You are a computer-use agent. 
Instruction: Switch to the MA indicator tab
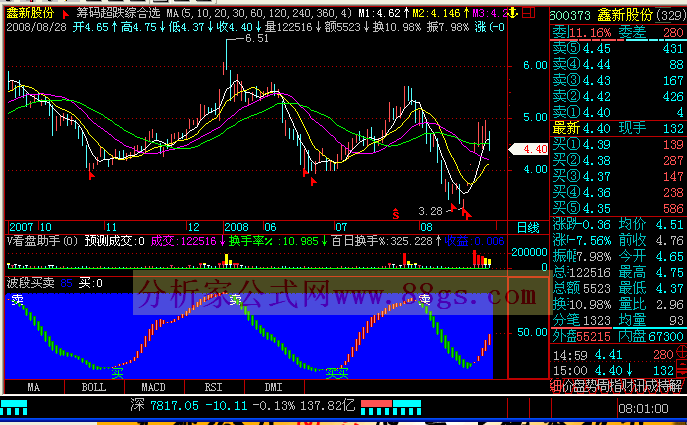(x=34, y=387)
